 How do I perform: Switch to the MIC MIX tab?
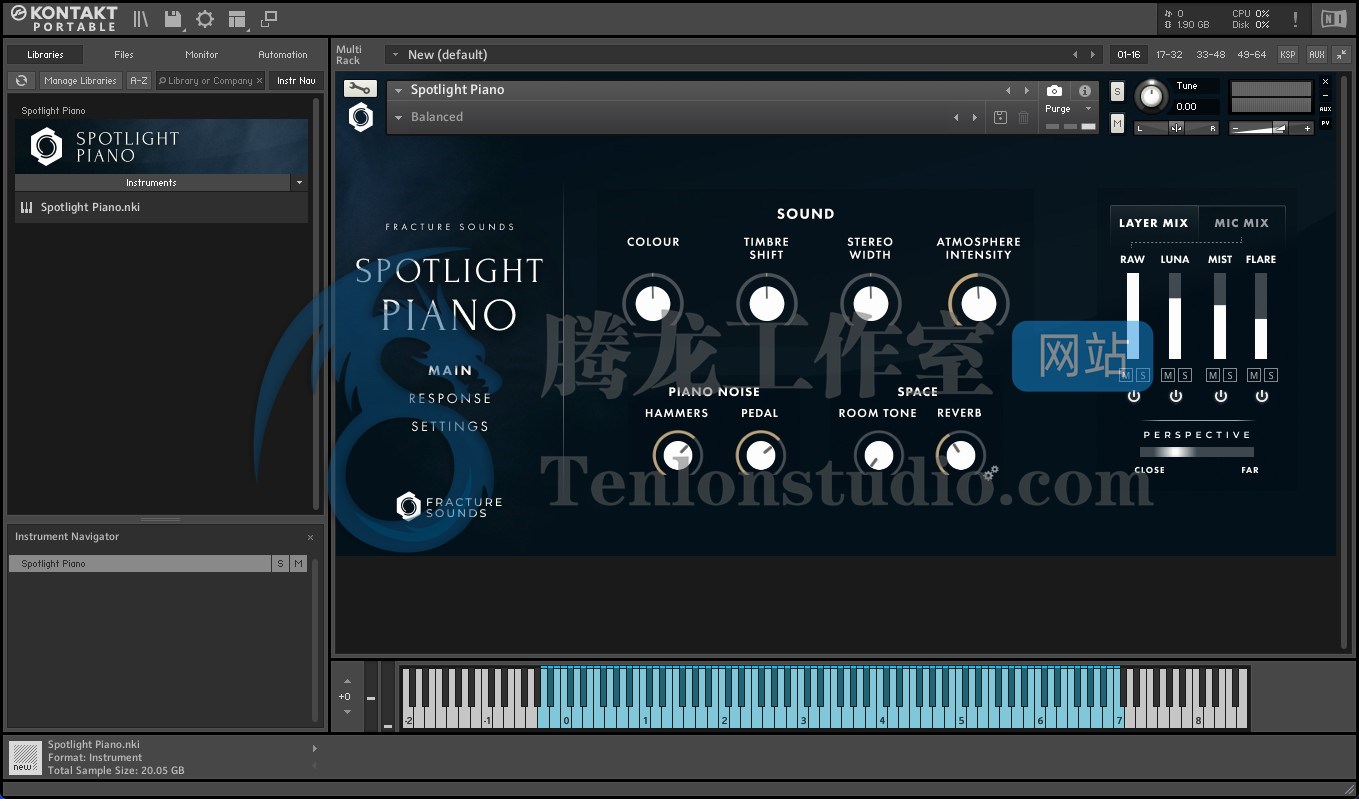1241,223
